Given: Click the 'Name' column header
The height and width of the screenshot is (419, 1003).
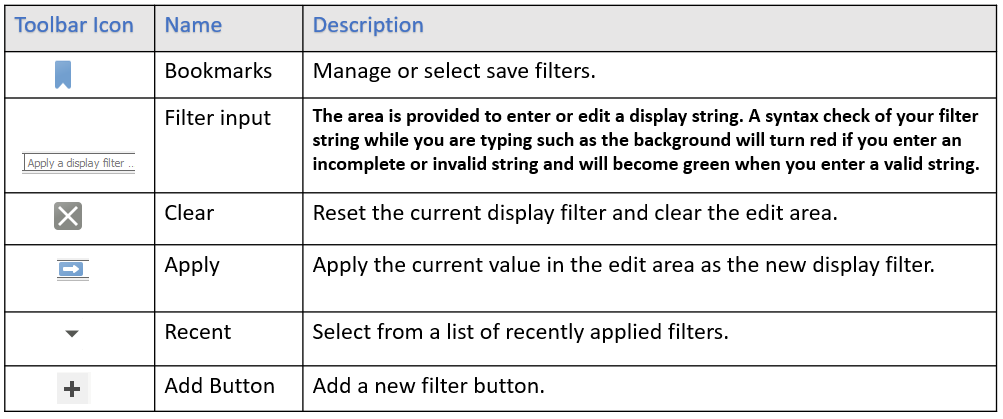Looking at the screenshot, I should tap(193, 26).
